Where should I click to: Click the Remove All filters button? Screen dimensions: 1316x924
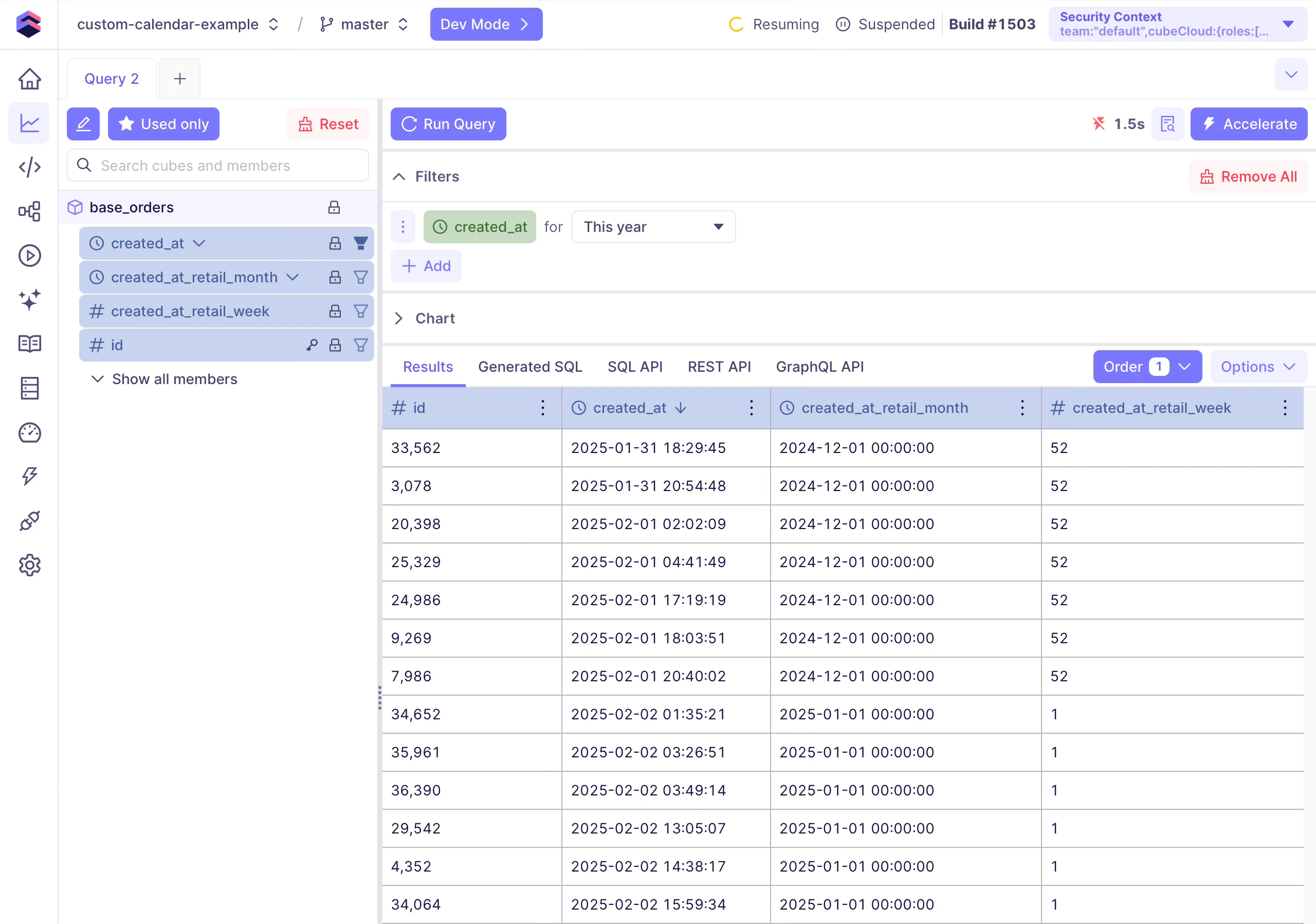[1248, 176]
